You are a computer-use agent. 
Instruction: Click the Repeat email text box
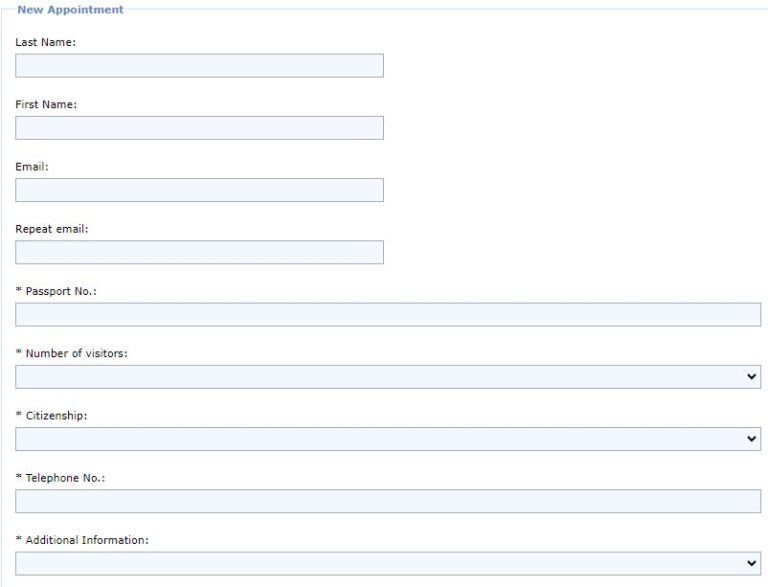pyautogui.click(x=199, y=252)
